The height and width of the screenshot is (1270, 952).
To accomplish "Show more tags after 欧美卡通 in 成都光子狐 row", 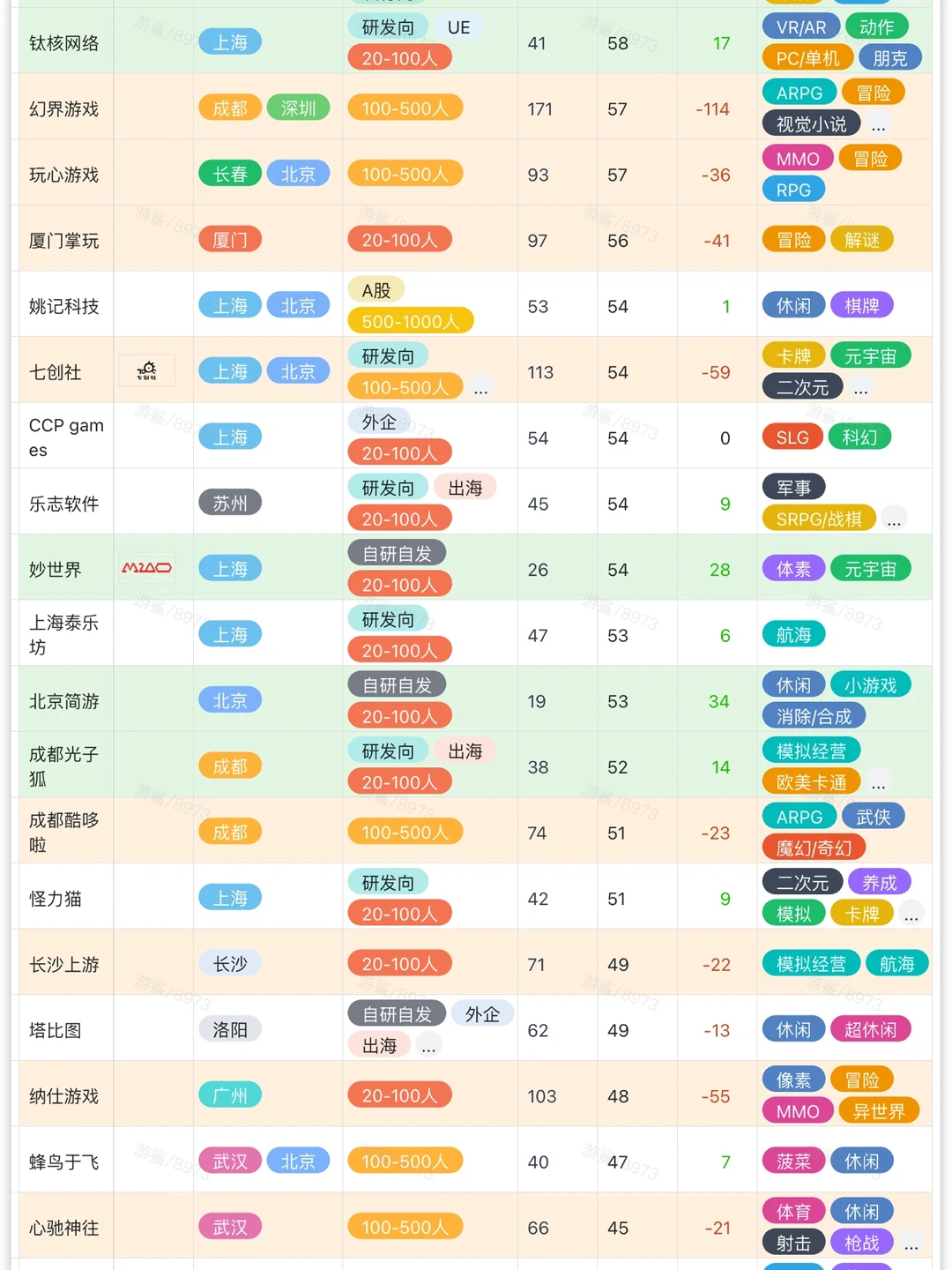I will point(878,783).
